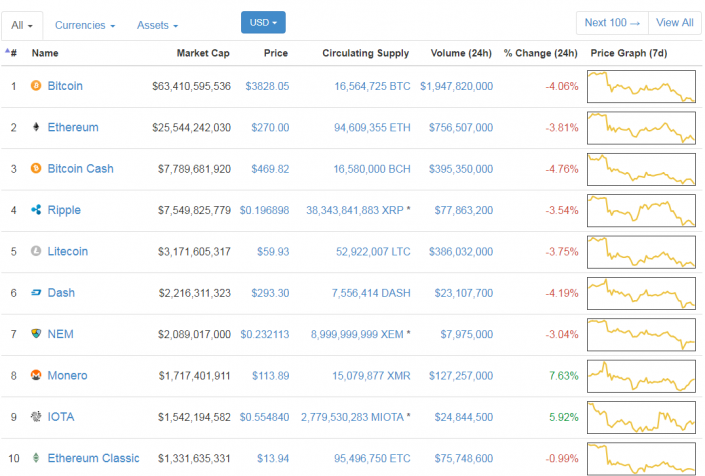Viewport: 705px width, 476px height.
Task: Open Bitcoin's 24h volume link
Action: [x=456, y=86]
